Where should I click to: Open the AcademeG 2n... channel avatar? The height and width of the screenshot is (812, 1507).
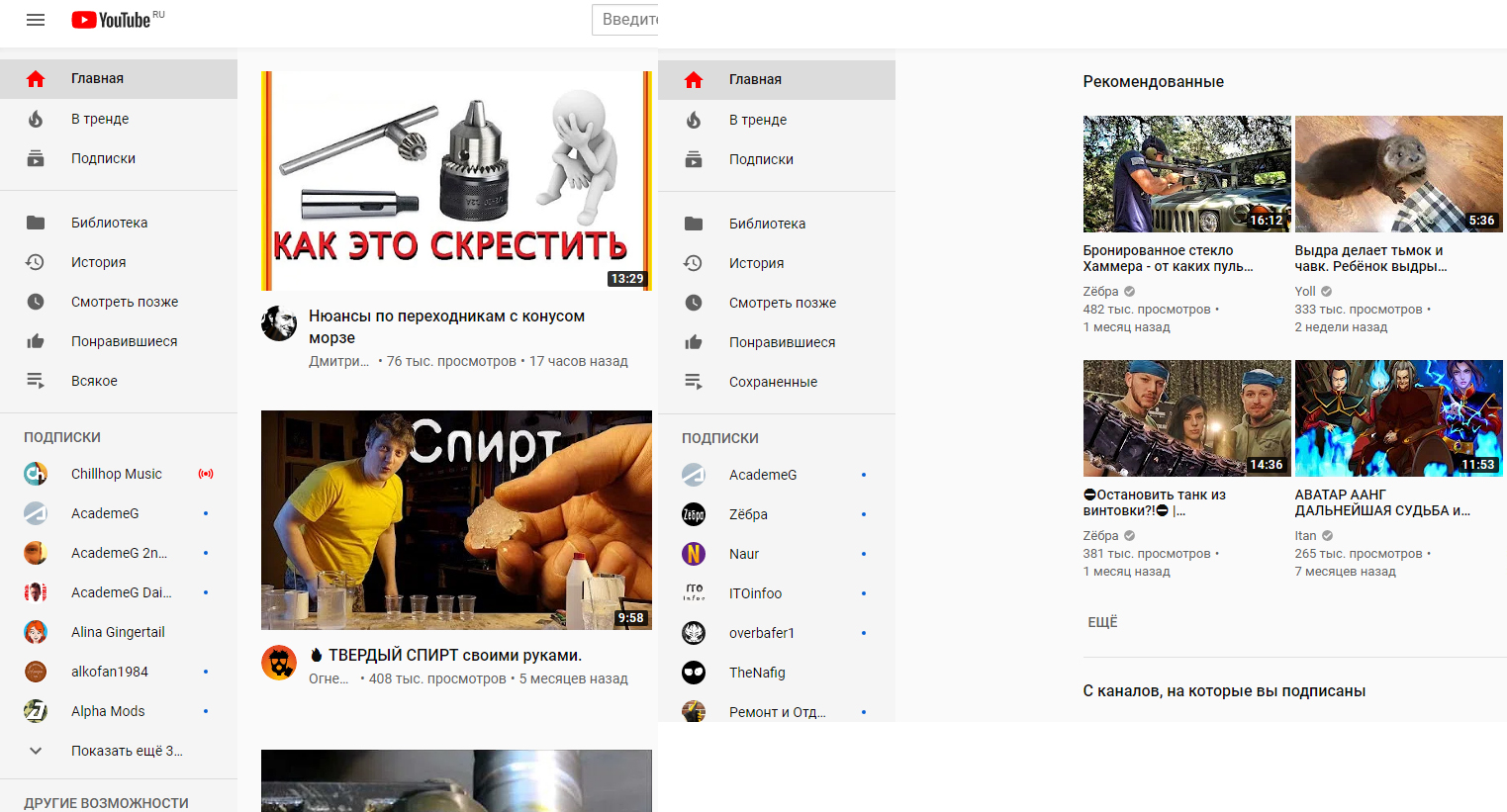point(36,553)
